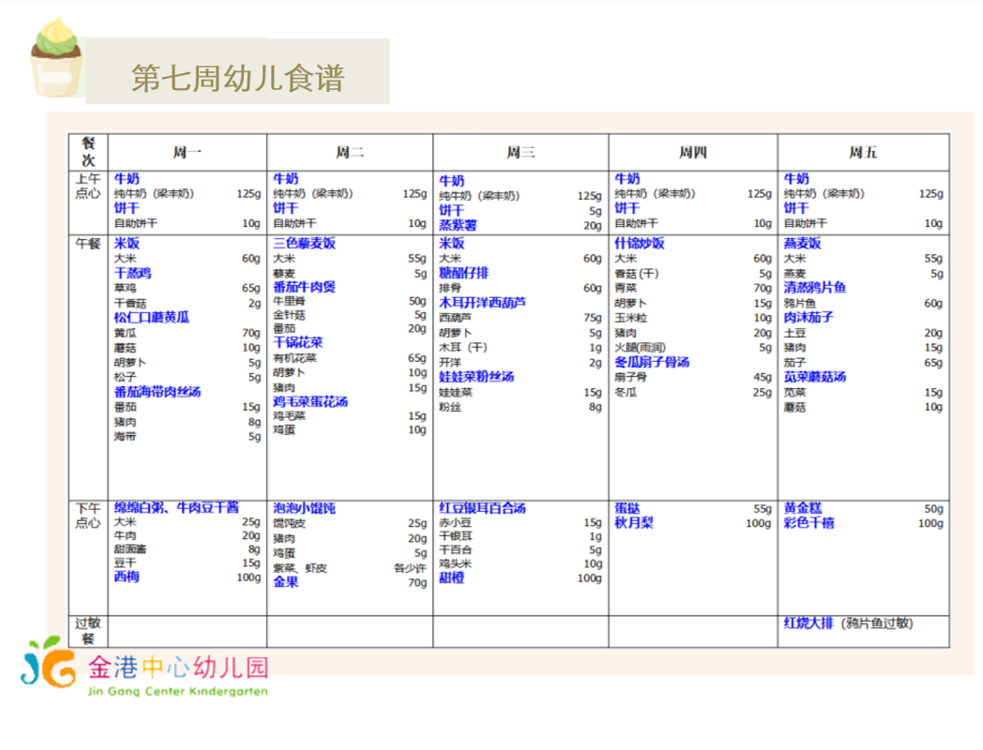Click the ingredient '馄饨皮'
Image resolution: width=983 pixels, height=750 pixels.
[x=289, y=523]
